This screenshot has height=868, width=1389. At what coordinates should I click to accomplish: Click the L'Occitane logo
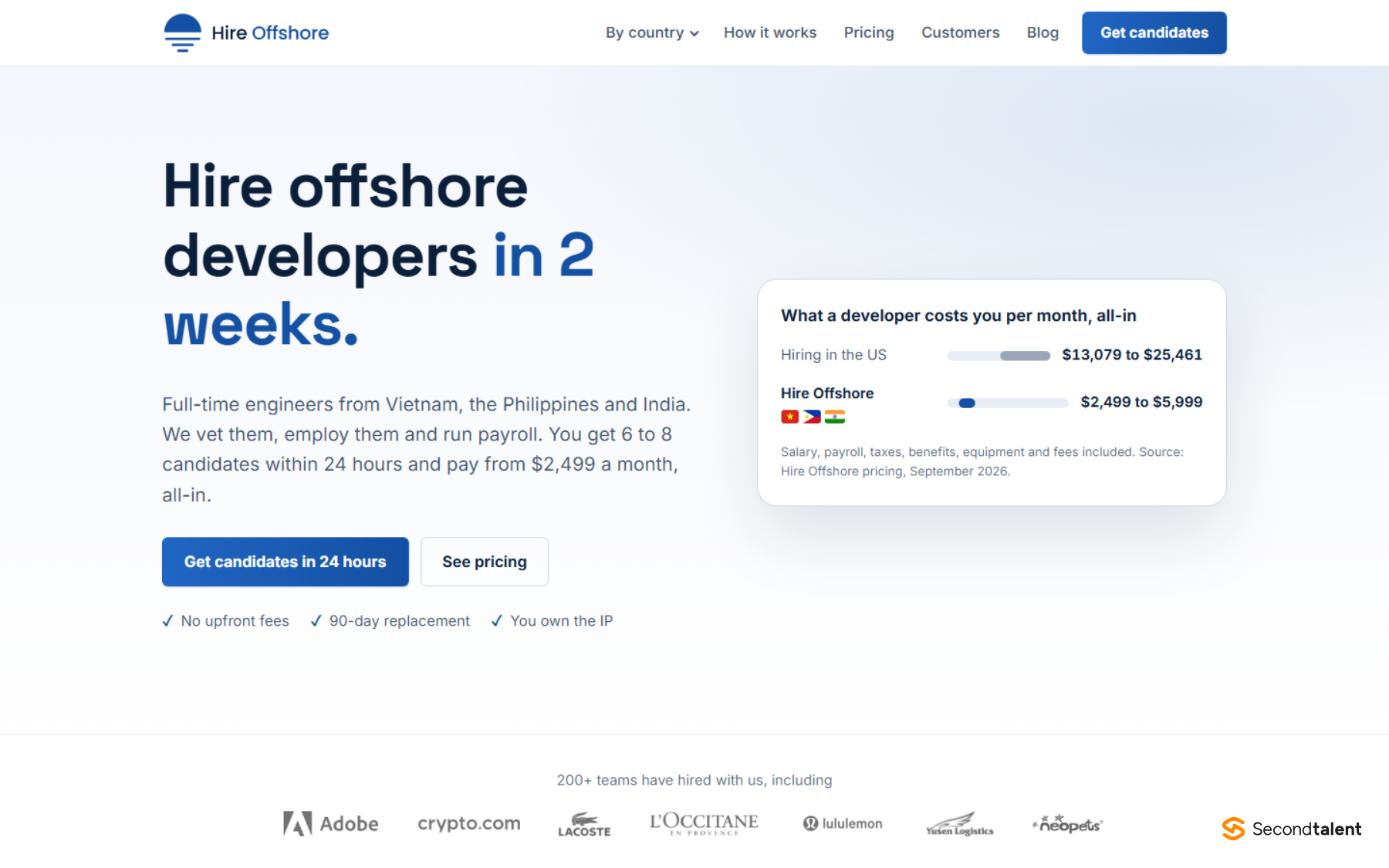[x=704, y=823]
